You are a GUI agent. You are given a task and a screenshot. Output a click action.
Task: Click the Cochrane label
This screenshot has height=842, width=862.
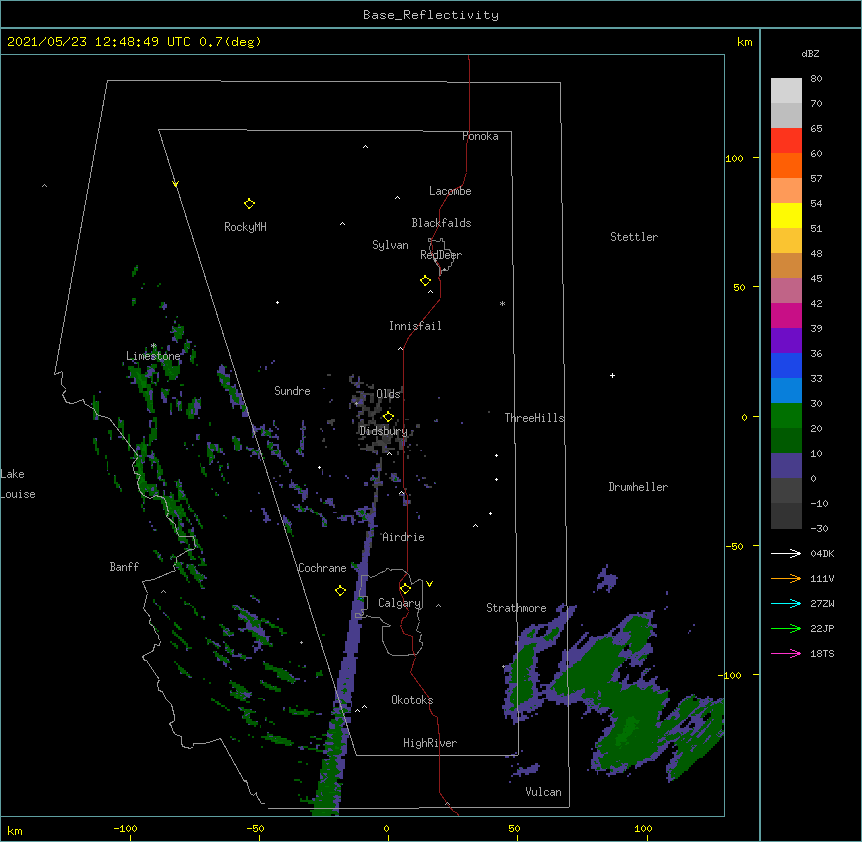click(x=322, y=568)
